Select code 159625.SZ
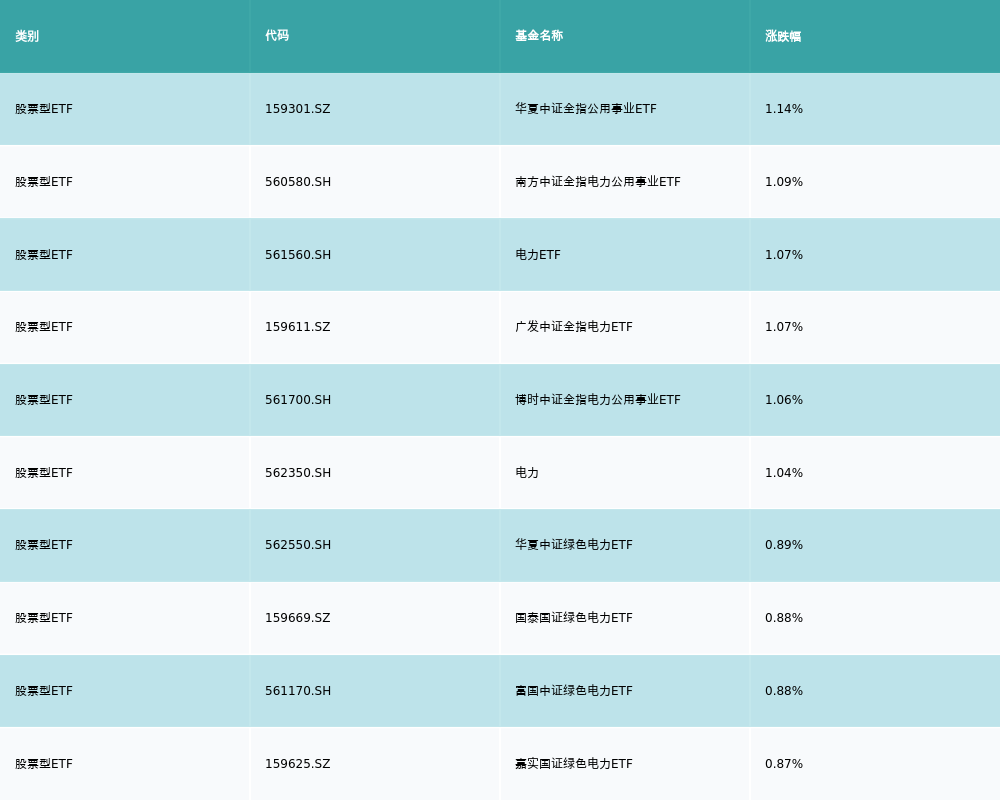Image resolution: width=1000 pixels, height=800 pixels. (x=298, y=764)
